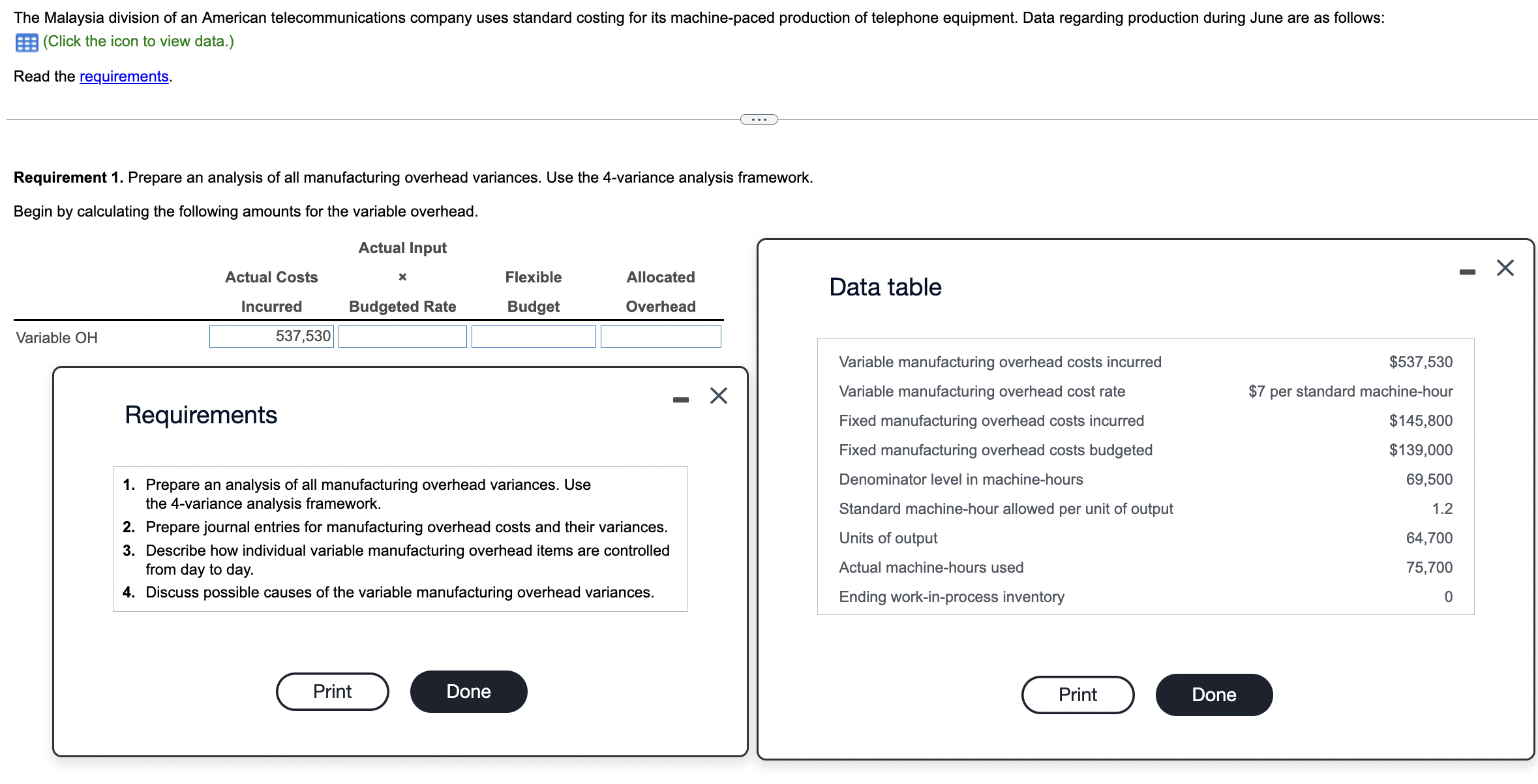Open the requirements hyperlink
Screen dimensions: 1538x784
pos(123,76)
